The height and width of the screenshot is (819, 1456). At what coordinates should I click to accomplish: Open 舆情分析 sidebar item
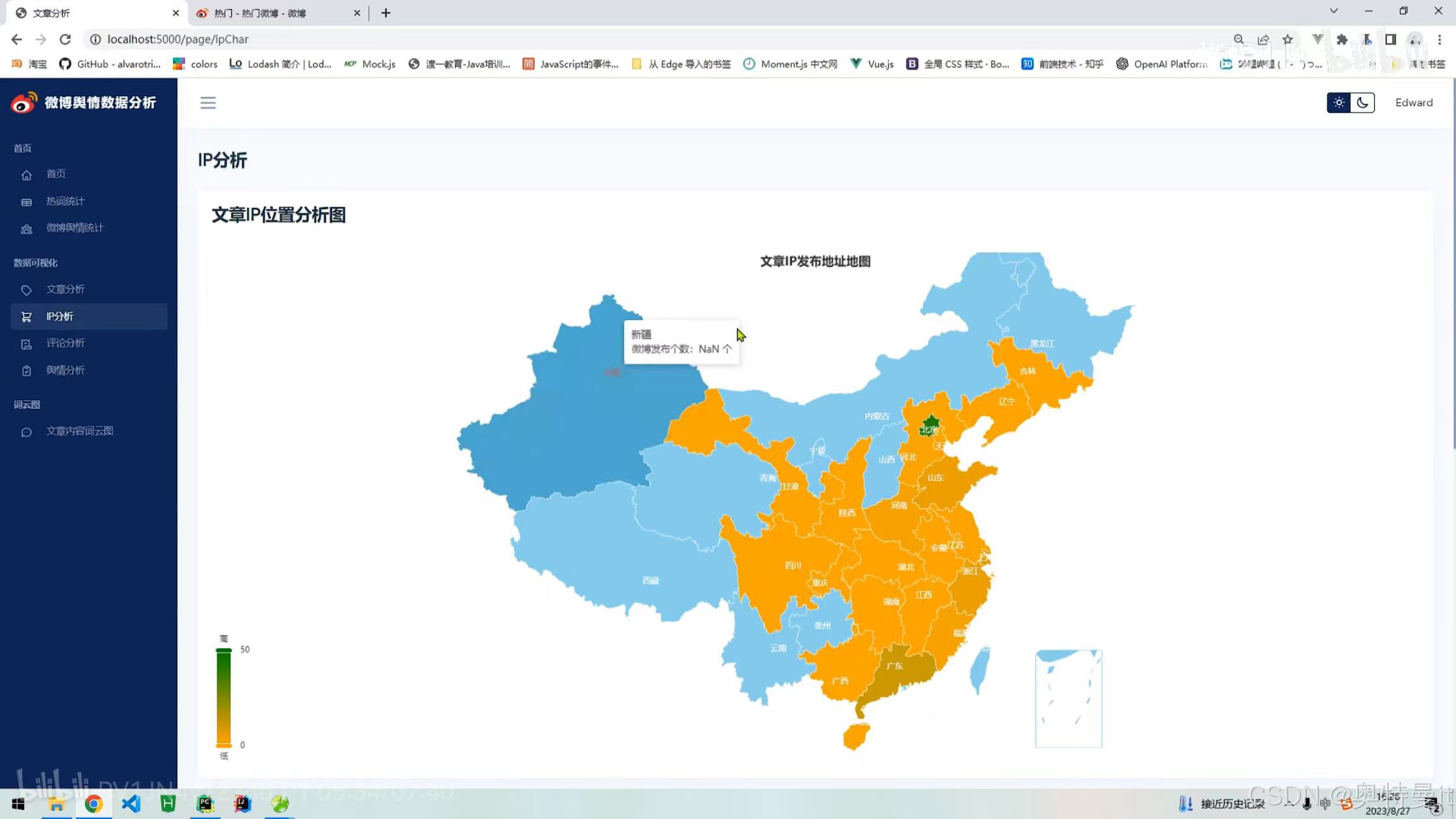coord(65,370)
